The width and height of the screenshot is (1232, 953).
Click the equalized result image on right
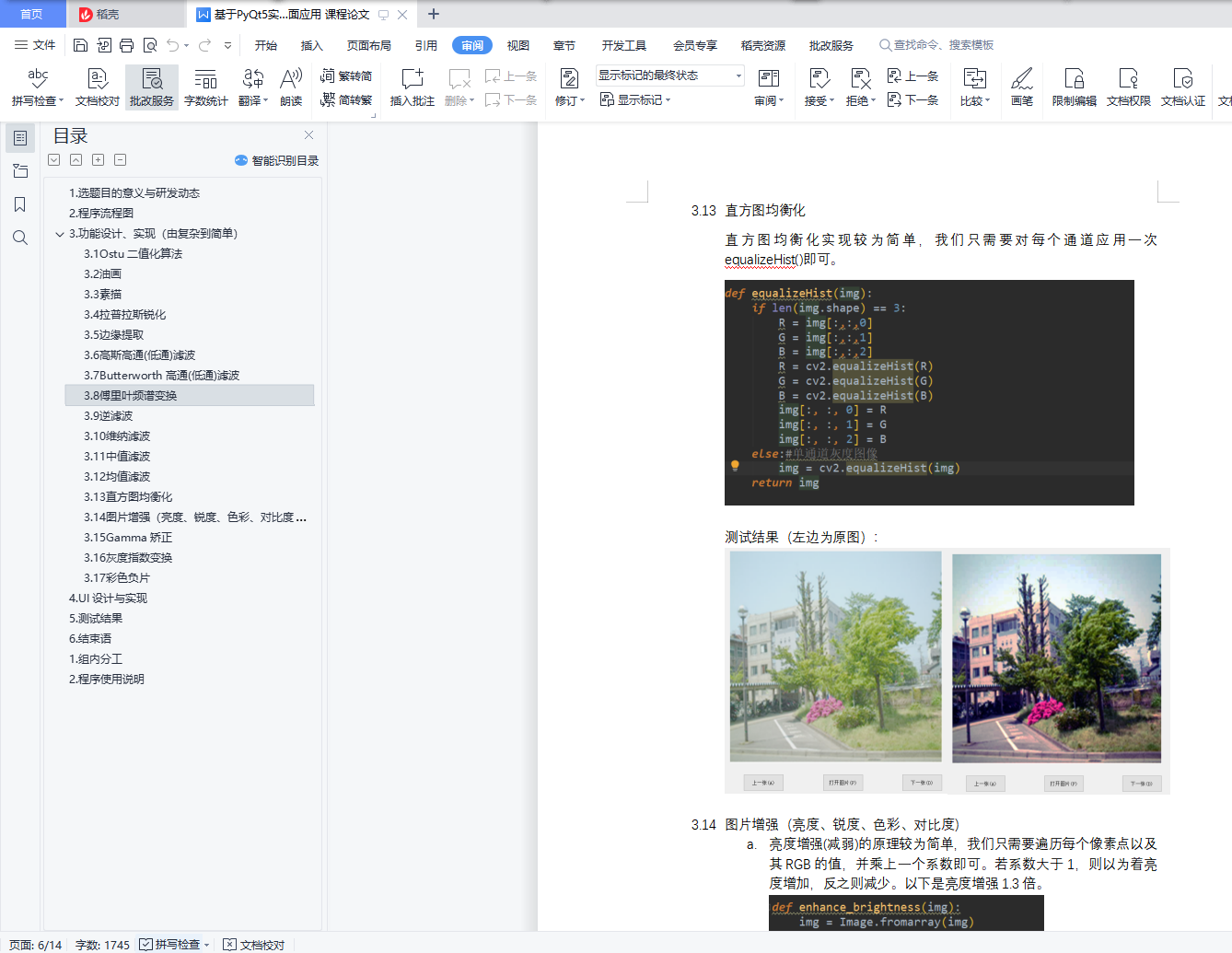pos(1056,658)
